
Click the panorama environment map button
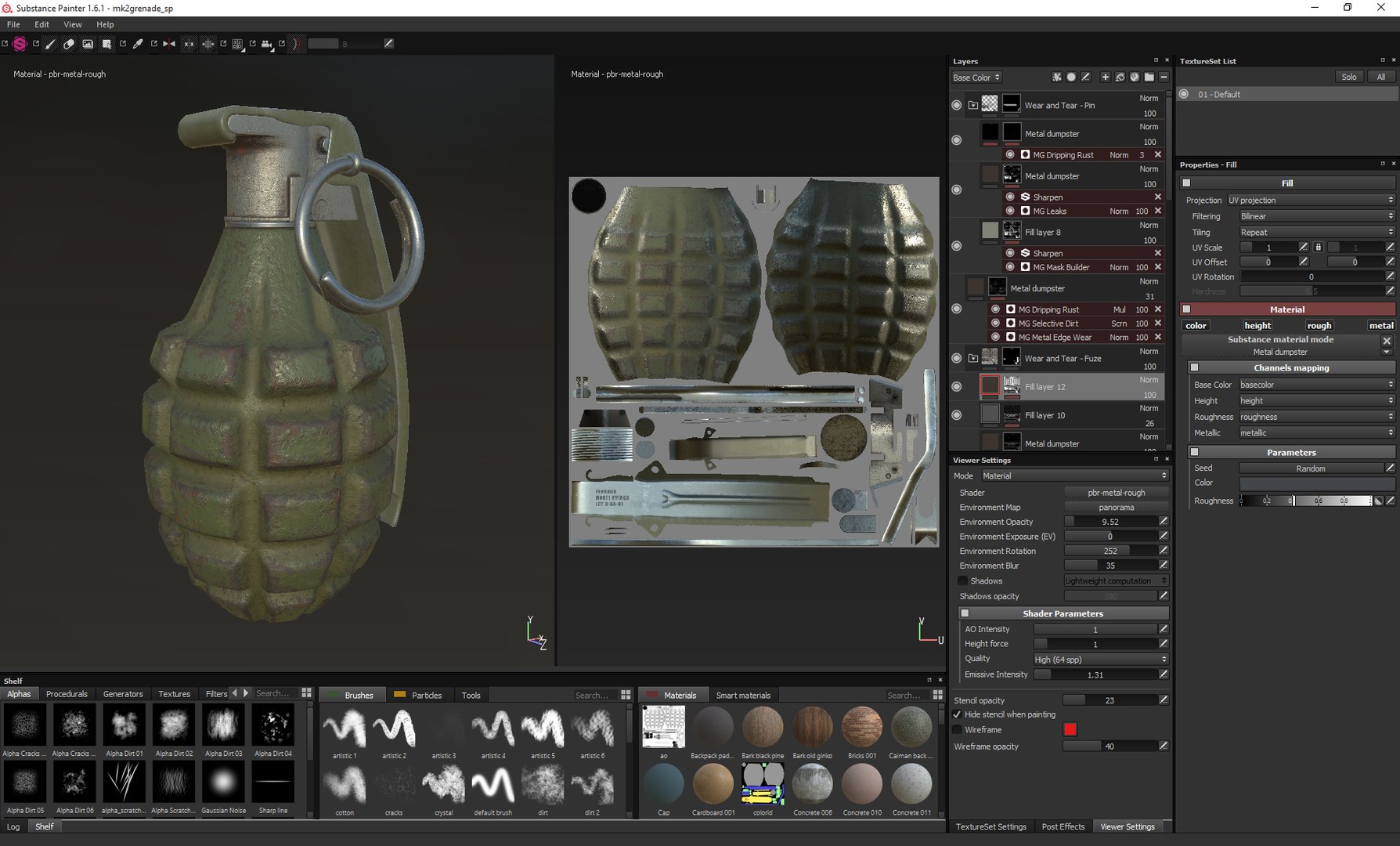[x=1116, y=508]
